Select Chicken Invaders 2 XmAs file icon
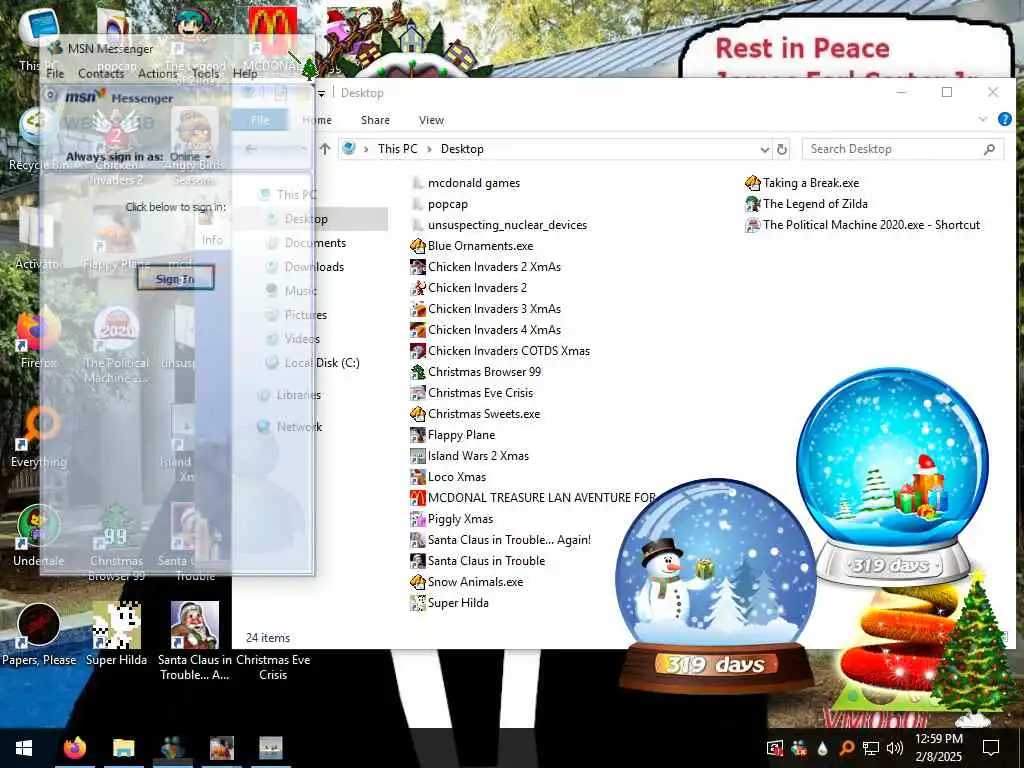Viewport: 1024px width, 768px height. pos(417,267)
